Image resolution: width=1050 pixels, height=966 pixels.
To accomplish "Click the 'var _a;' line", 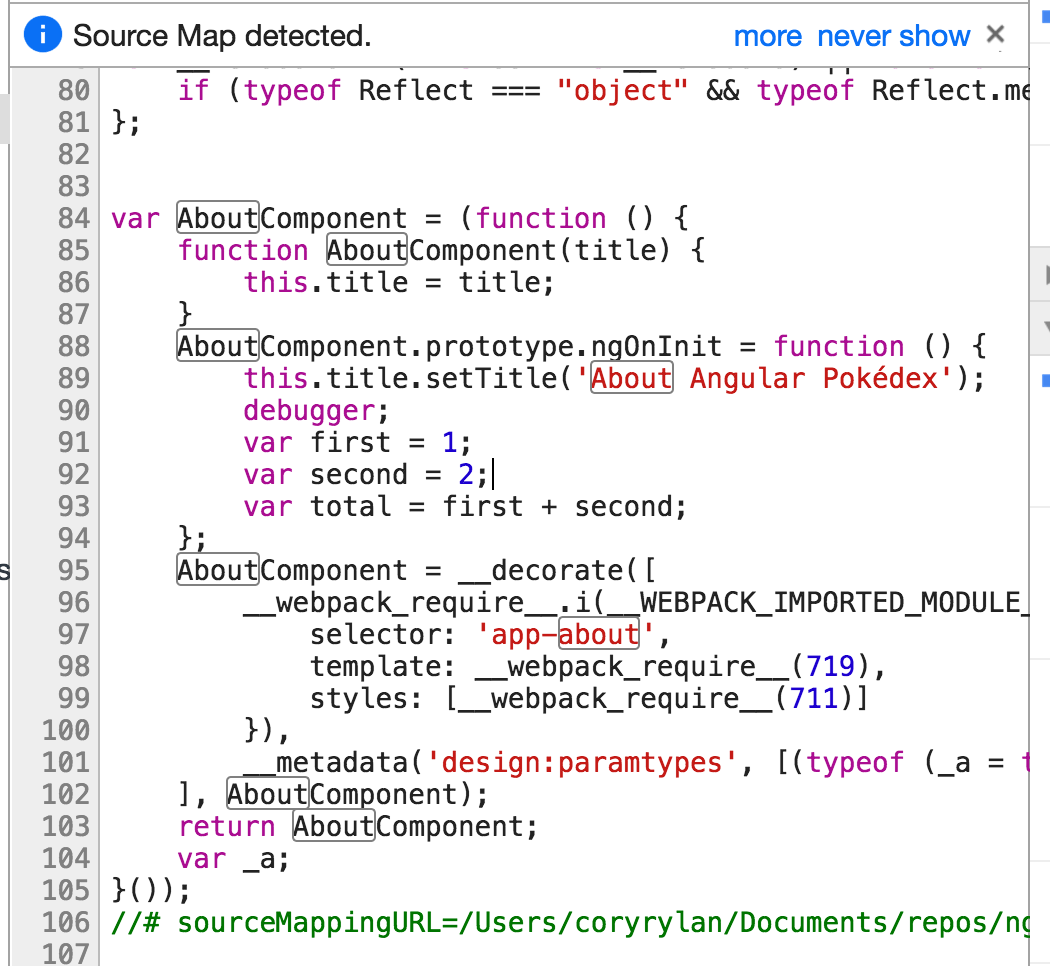I will point(233,859).
